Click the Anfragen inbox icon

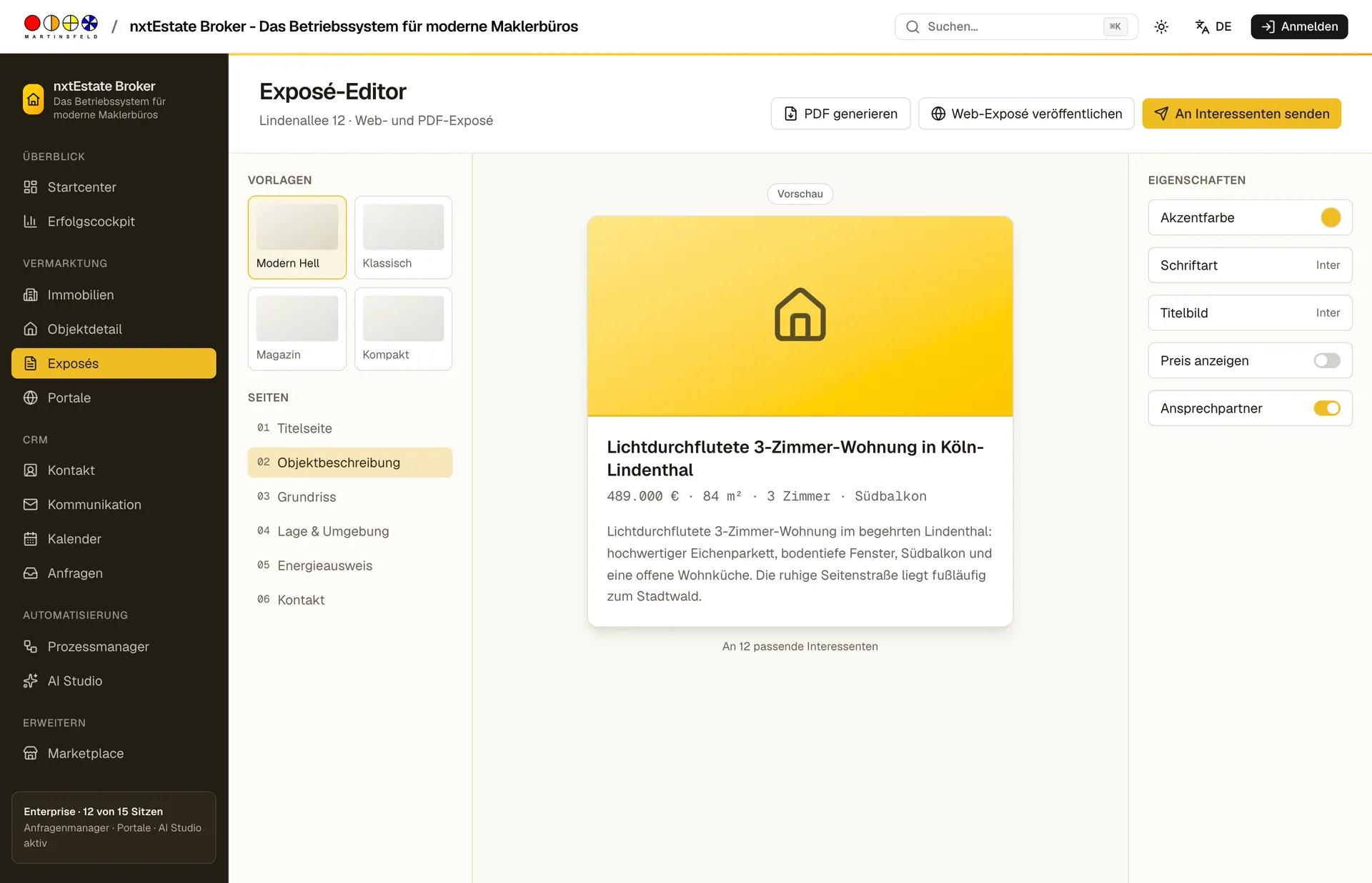click(30, 573)
